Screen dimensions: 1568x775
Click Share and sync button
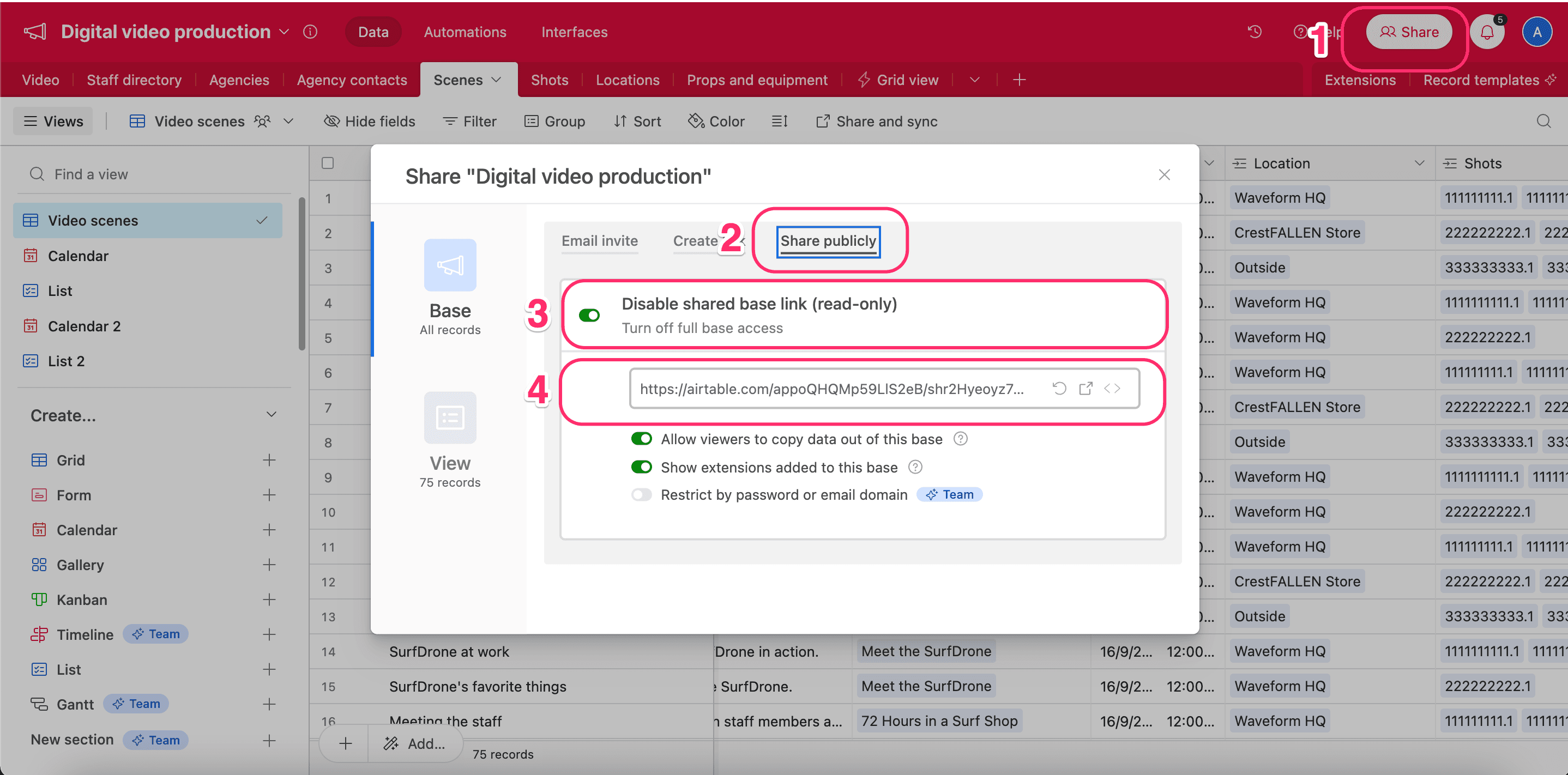(877, 121)
